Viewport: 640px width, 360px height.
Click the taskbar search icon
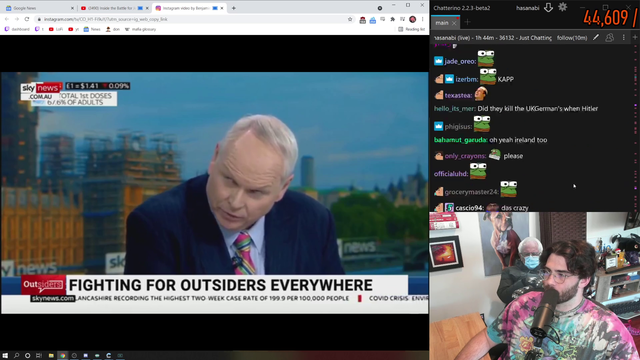pyautogui.click(x=16, y=356)
